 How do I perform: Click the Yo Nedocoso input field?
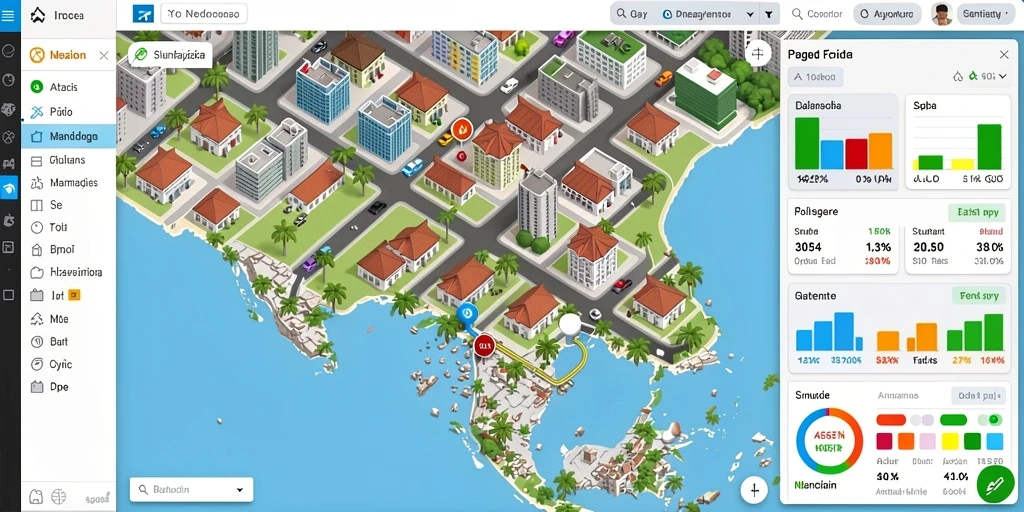point(204,14)
